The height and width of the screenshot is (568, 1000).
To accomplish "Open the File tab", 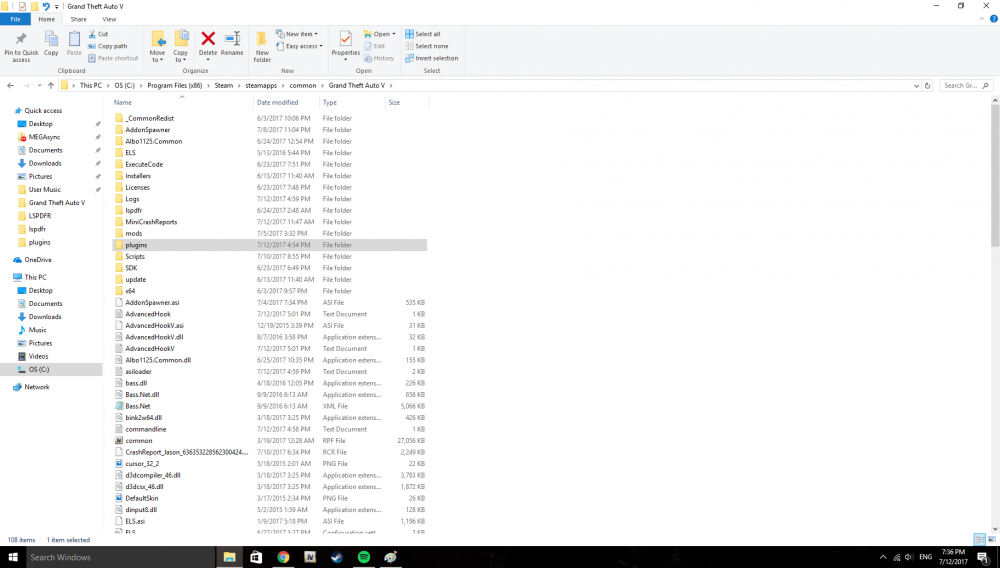I will (x=15, y=19).
